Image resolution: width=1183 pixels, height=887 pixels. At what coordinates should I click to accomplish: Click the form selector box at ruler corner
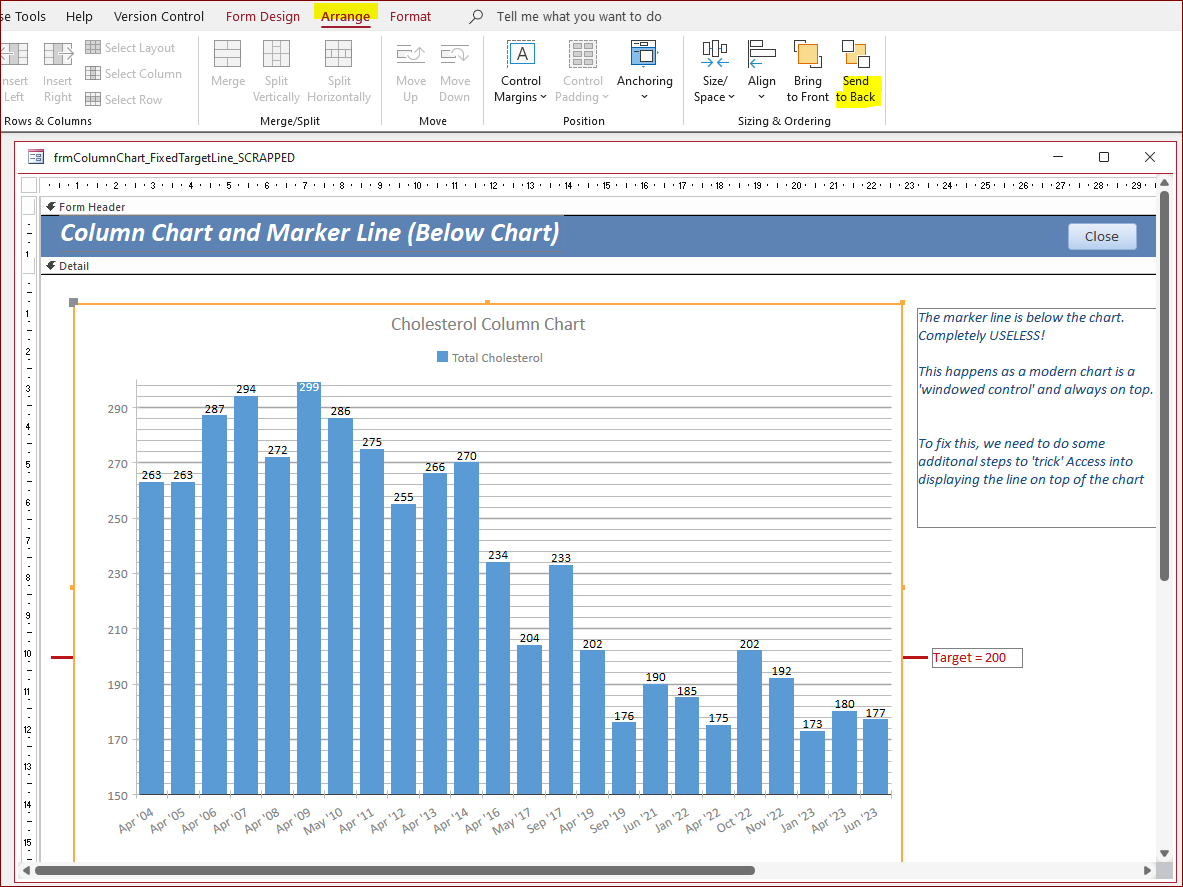coord(29,185)
